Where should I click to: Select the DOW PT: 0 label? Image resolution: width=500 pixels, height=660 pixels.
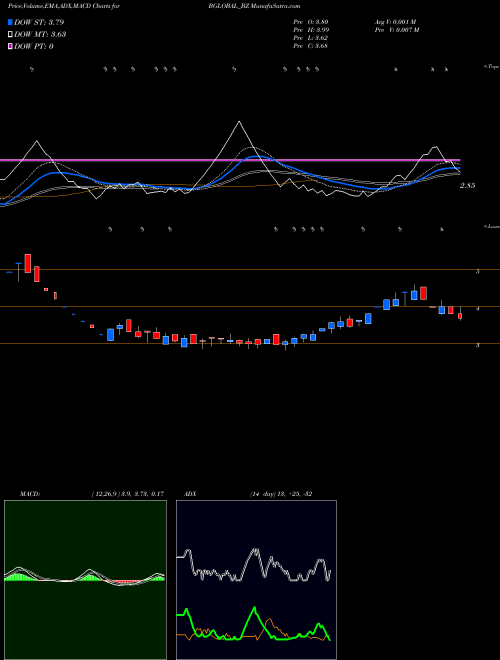tap(34, 46)
